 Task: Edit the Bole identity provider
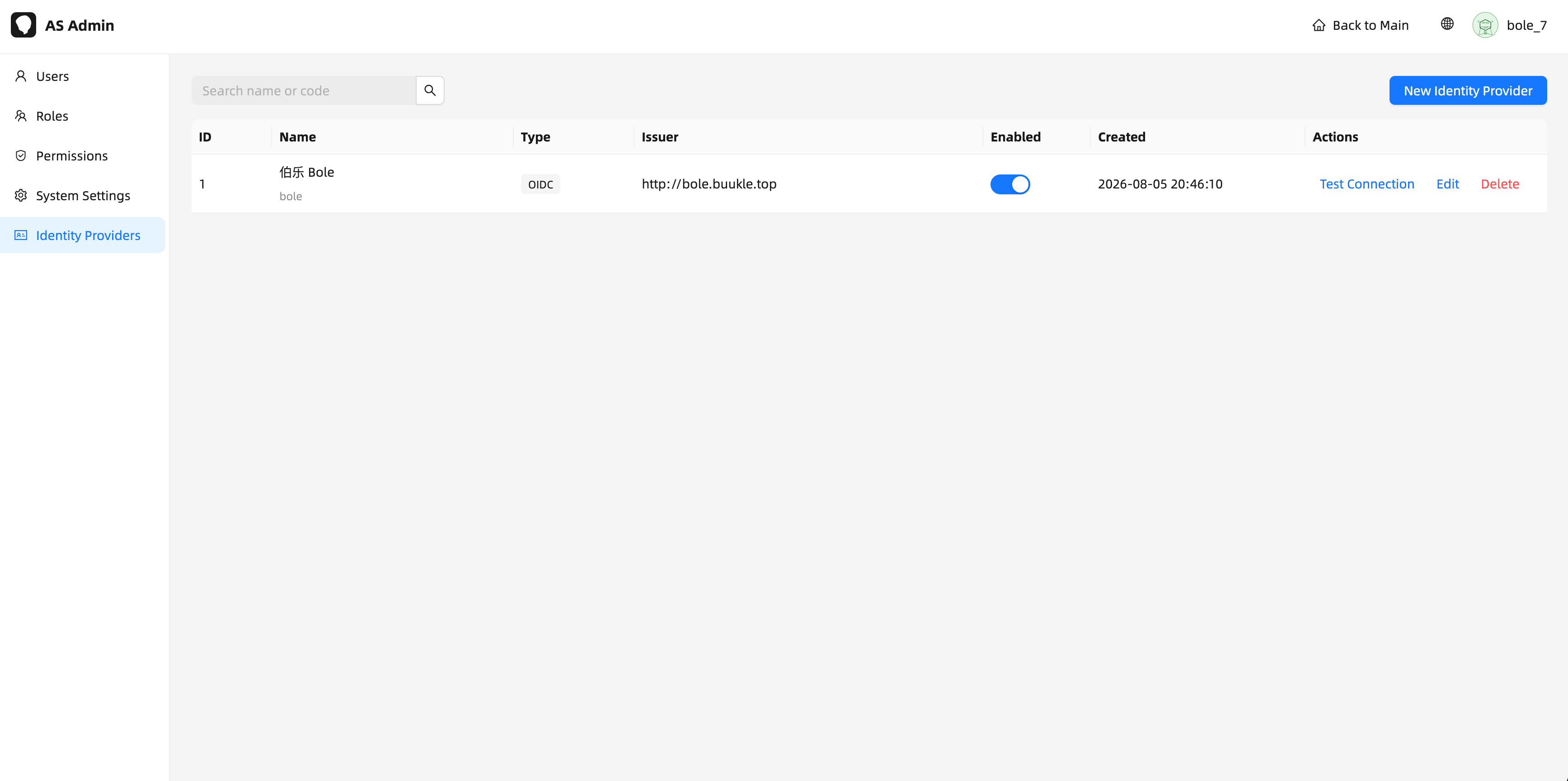(x=1447, y=184)
